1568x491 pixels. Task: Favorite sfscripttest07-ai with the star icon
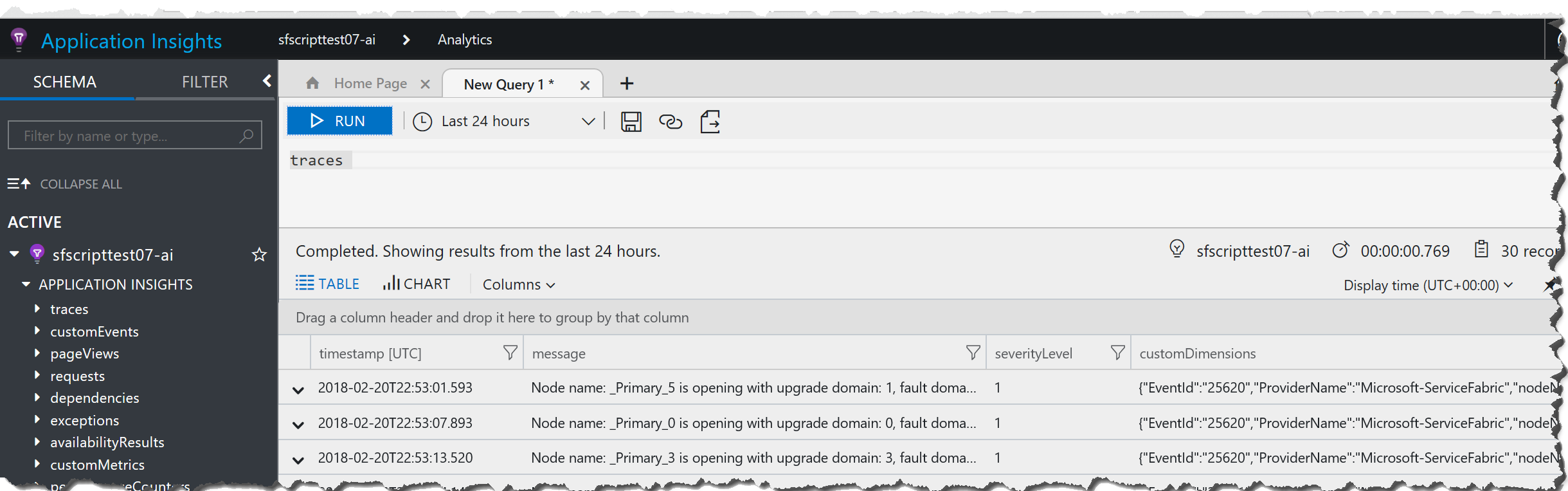259,255
